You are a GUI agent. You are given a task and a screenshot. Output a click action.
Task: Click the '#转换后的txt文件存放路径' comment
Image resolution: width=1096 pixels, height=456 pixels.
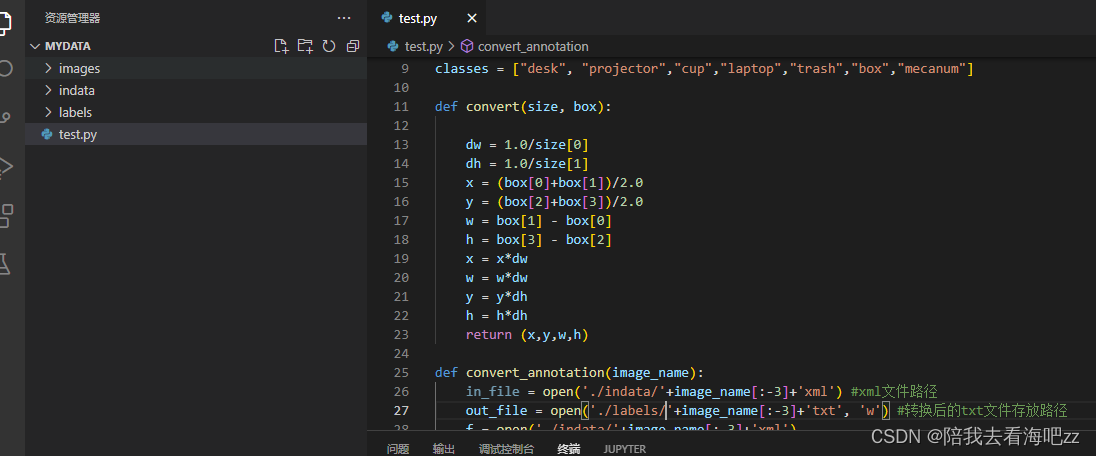coord(982,410)
